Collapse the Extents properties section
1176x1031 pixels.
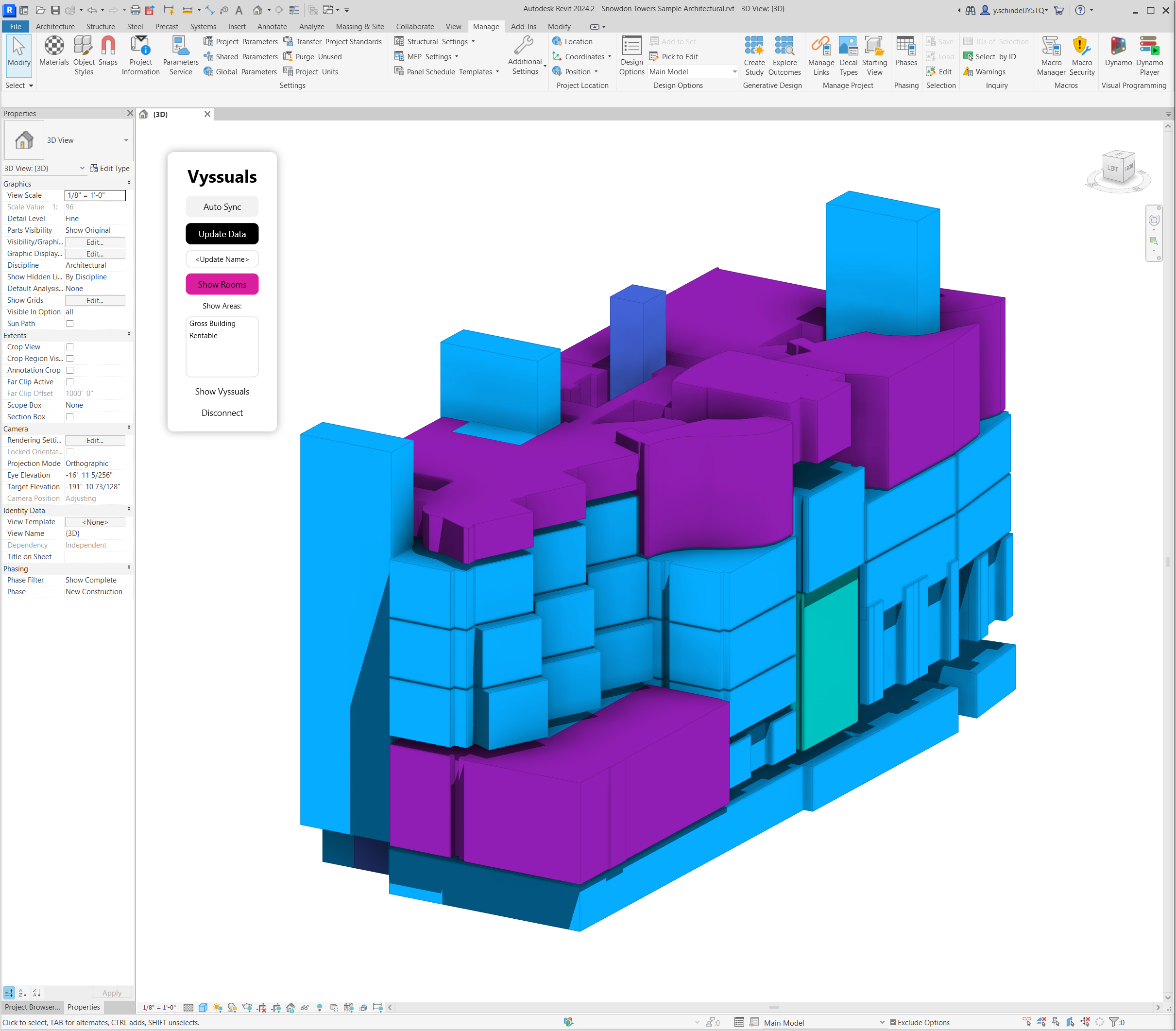129,334
